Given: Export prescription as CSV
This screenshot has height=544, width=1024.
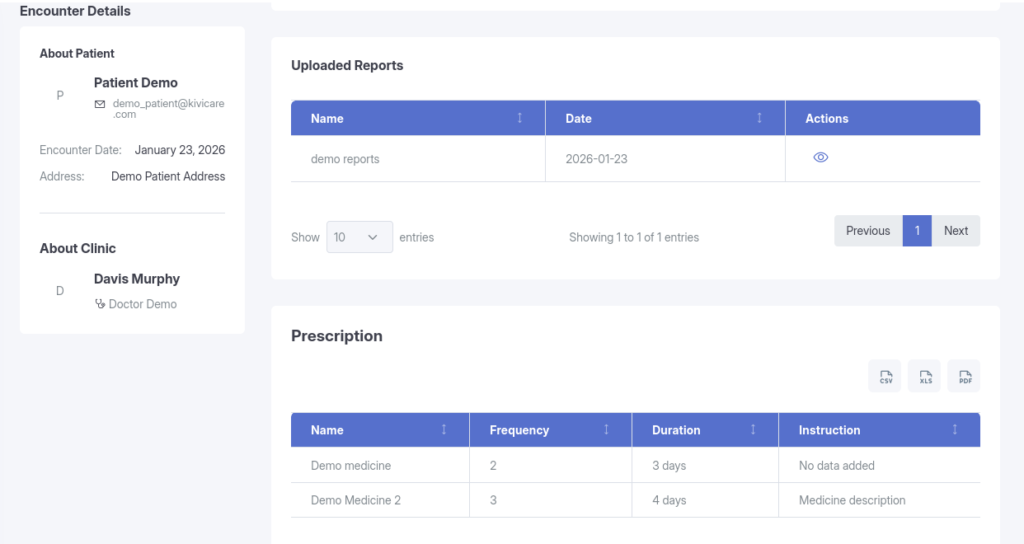Looking at the screenshot, I should (x=885, y=376).
